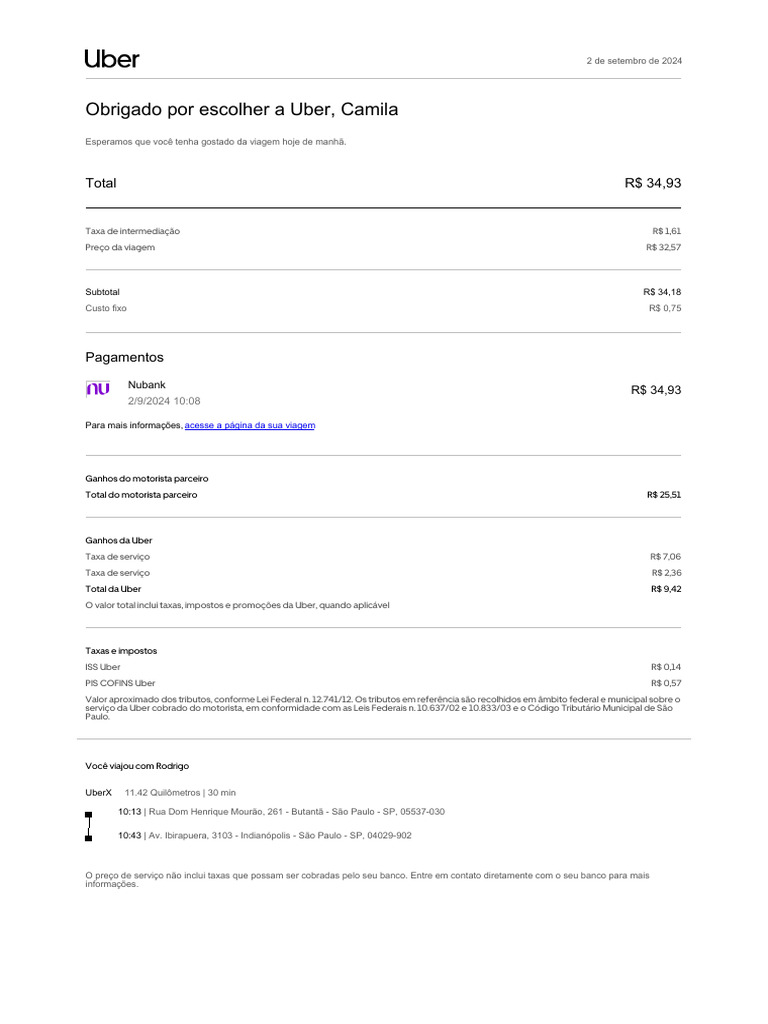Click the 'Pagamentos' section heading
Viewport: 768px width, 1024px height.
pyautogui.click(x=125, y=357)
